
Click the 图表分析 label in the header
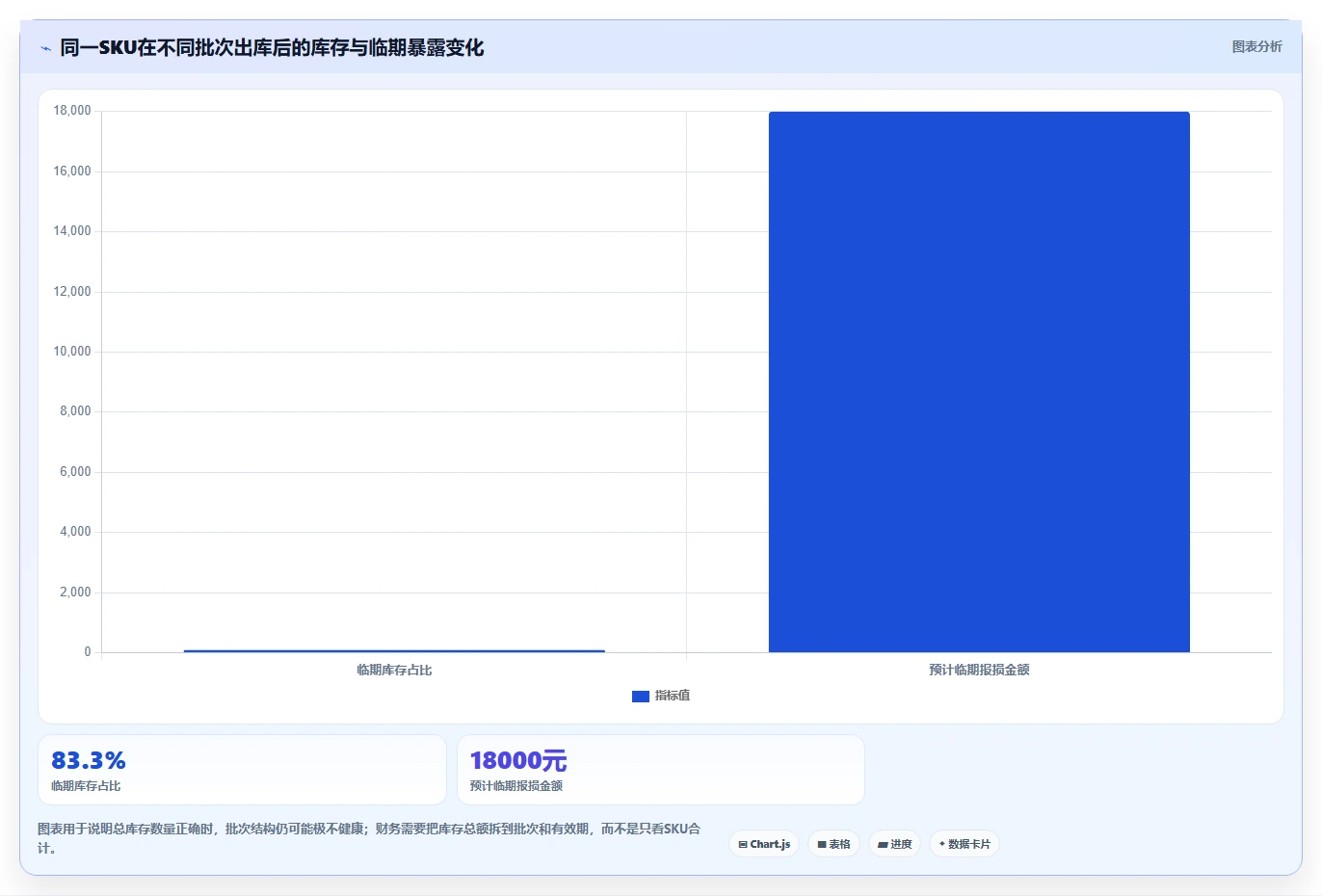(x=1256, y=46)
